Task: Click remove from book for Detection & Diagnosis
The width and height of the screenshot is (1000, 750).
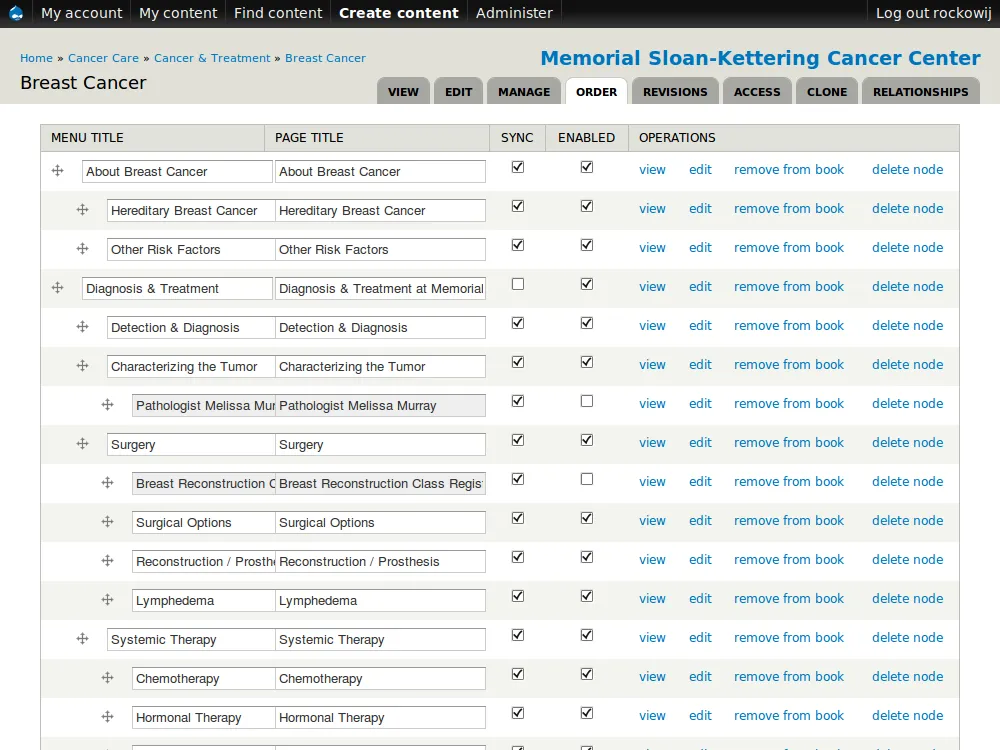Action: pyautogui.click(x=788, y=325)
